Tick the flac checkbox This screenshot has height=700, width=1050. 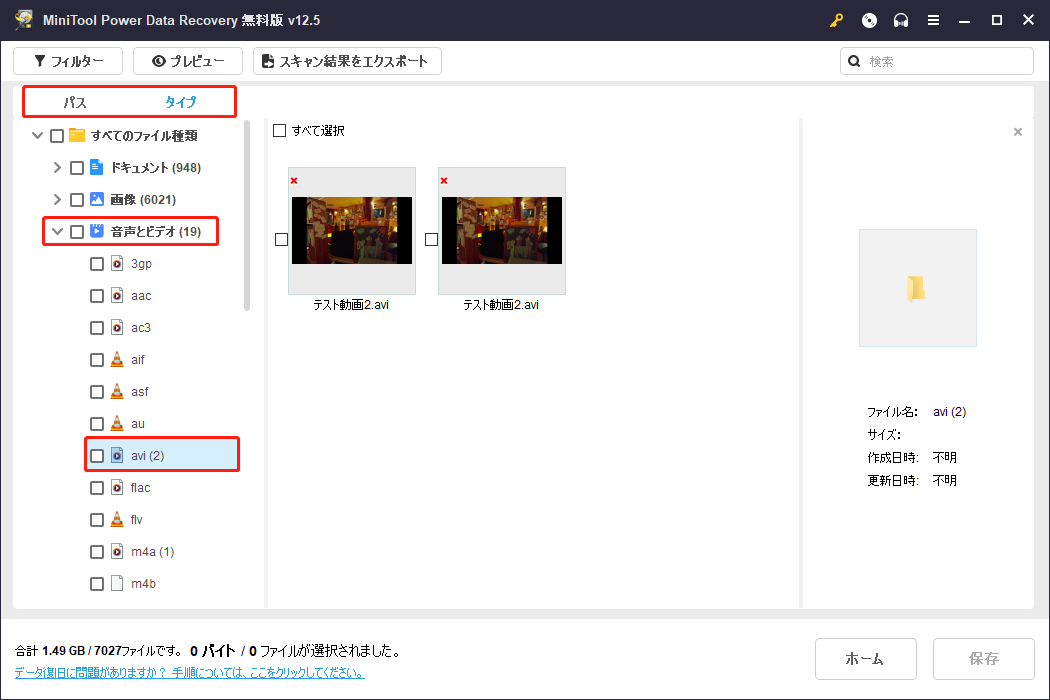[x=97, y=488]
